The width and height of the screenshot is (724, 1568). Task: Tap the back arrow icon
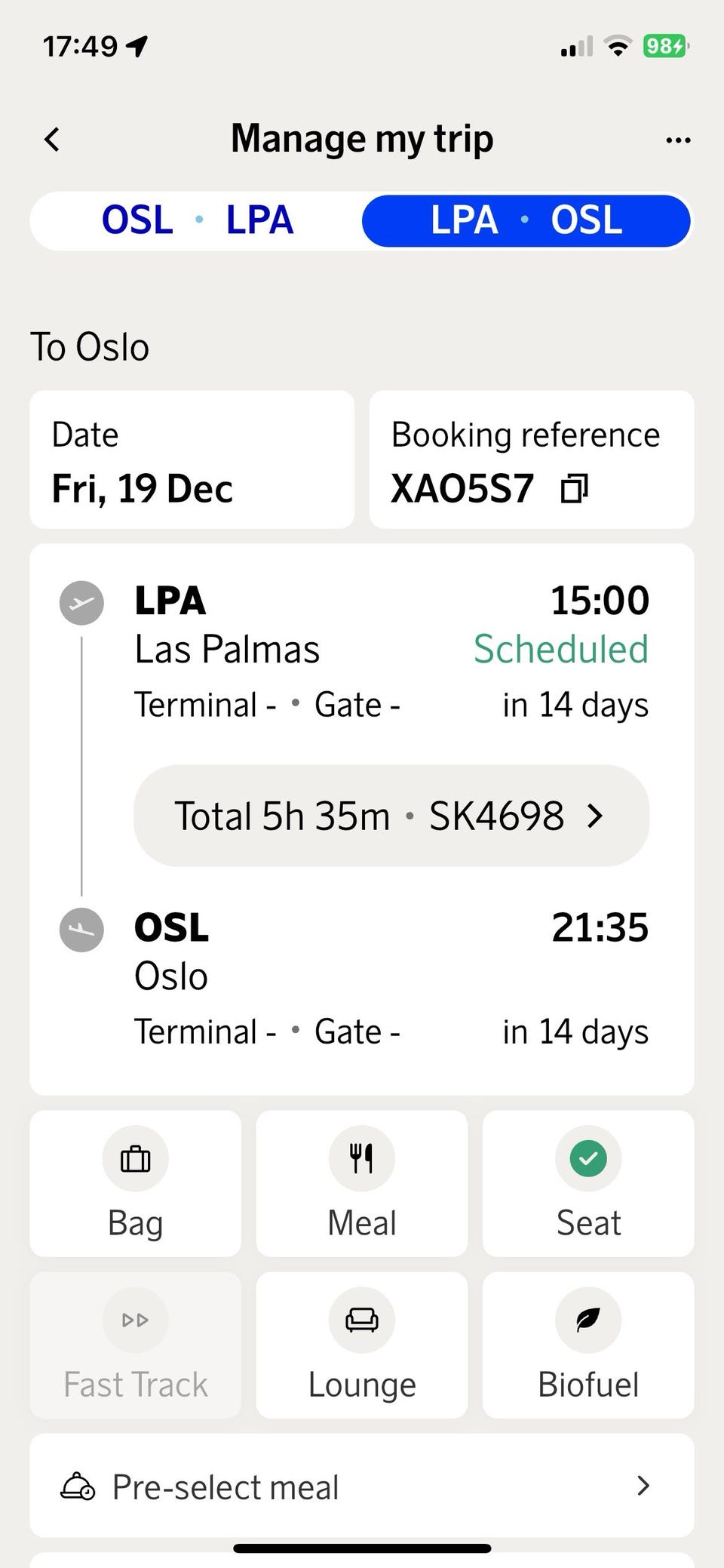[x=52, y=140]
